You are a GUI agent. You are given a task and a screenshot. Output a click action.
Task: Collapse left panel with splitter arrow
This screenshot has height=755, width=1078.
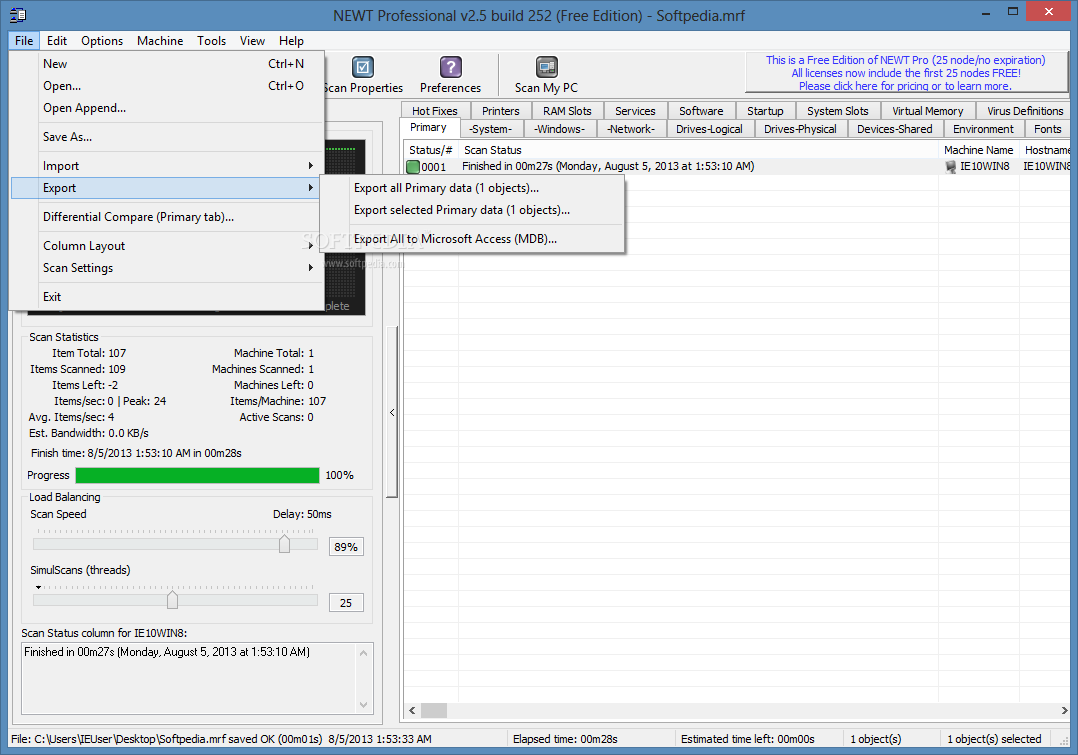click(392, 413)
